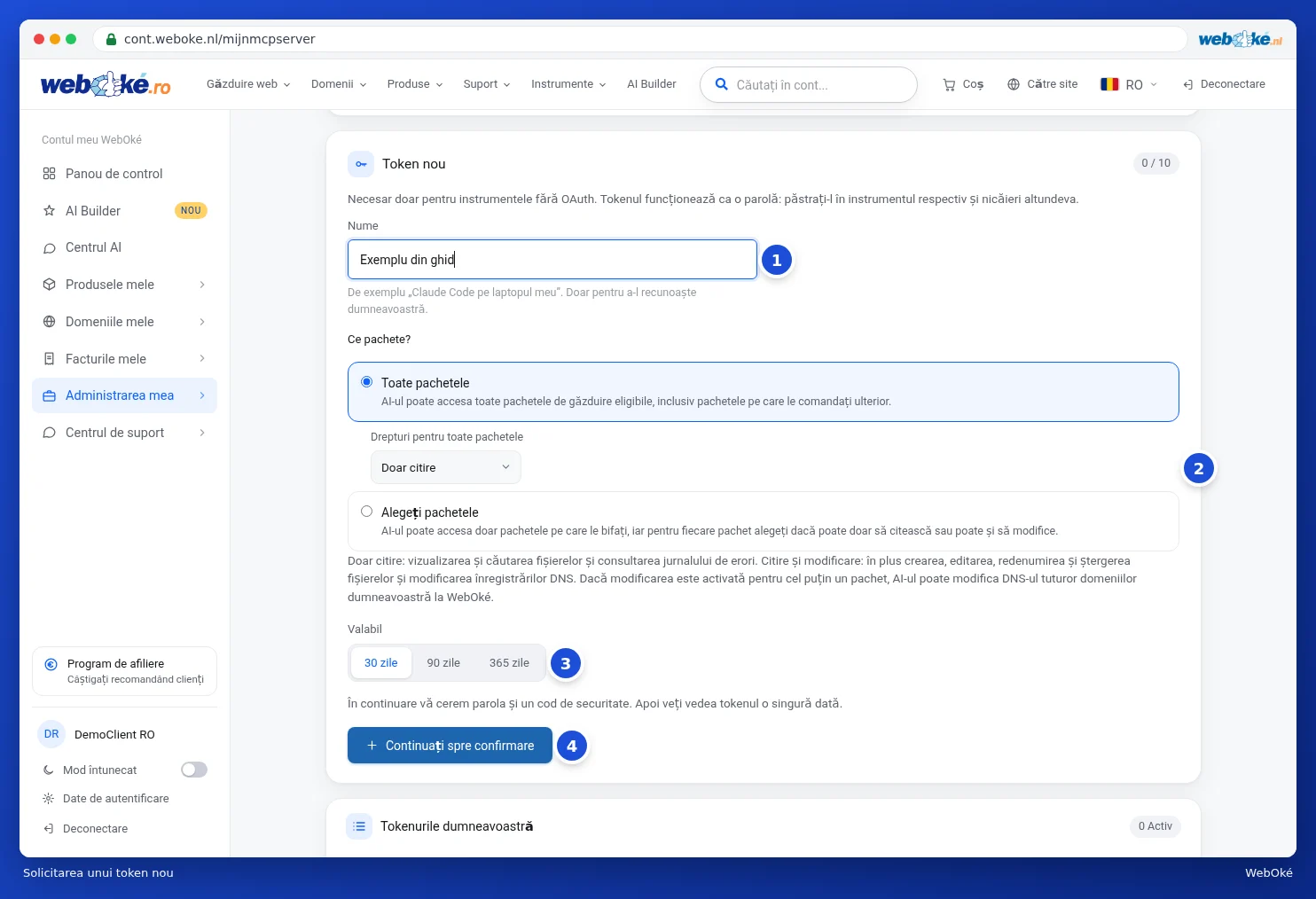Open the RO language selector
This screenshot has height=899, width=1316.
pos(1130,84)
